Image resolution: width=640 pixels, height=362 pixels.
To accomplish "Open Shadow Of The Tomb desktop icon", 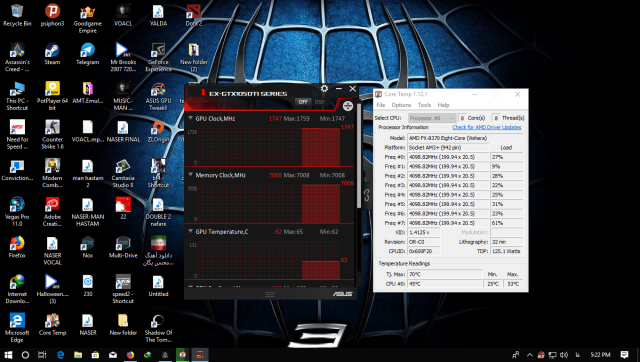I will coord(158,328).
